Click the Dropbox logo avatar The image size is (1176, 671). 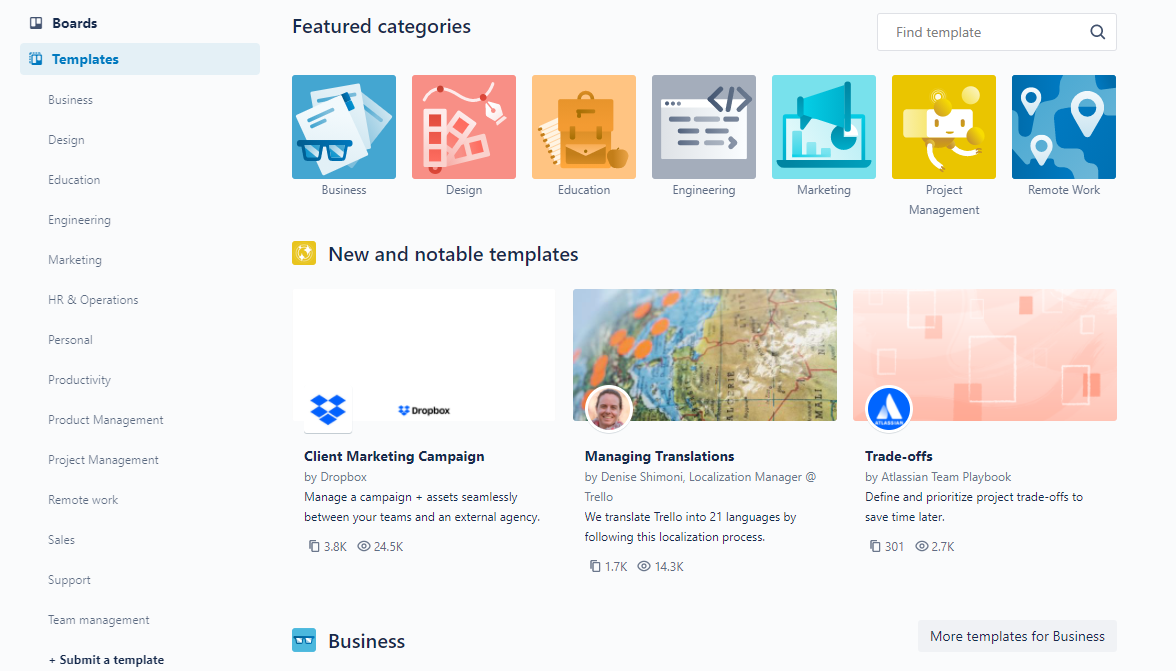point(328,409)
